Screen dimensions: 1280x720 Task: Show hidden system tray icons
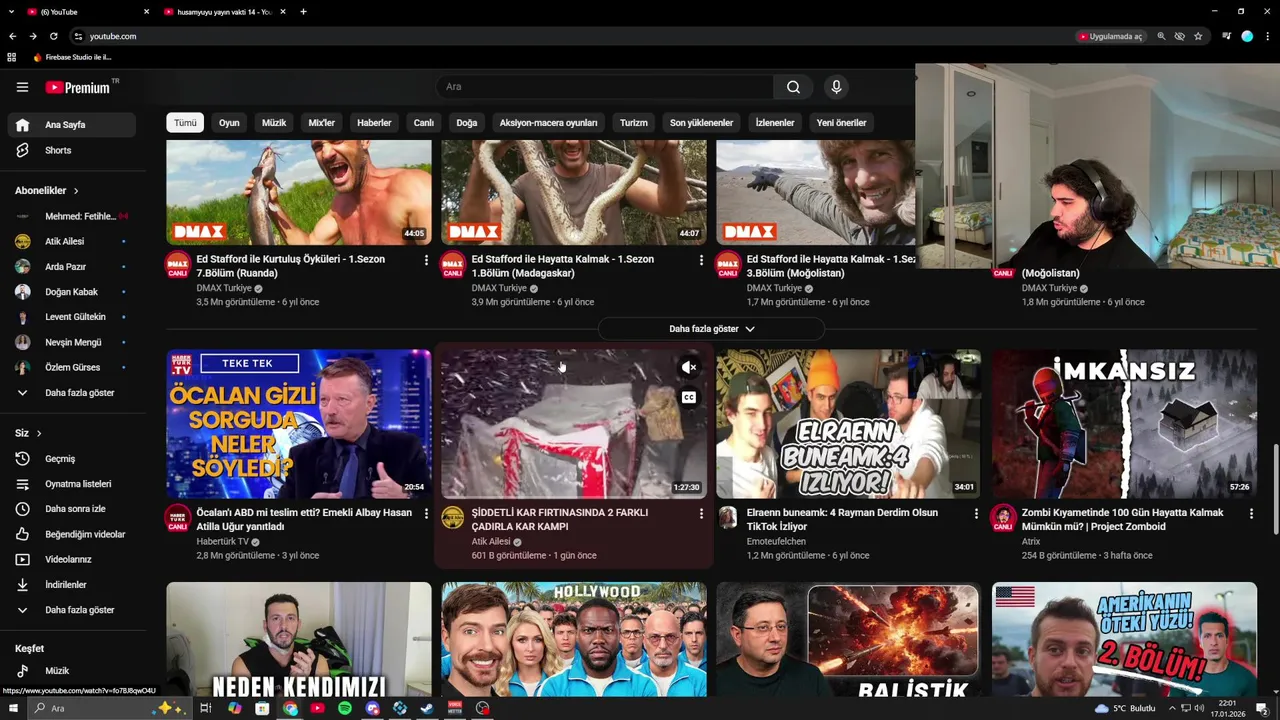(1173, 708)
